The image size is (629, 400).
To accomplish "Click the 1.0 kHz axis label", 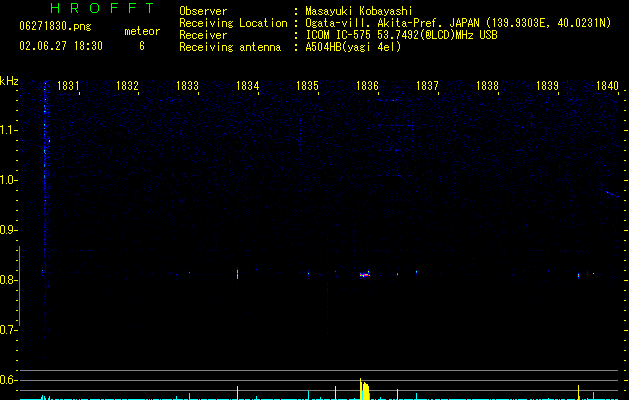I will [8, 180].
